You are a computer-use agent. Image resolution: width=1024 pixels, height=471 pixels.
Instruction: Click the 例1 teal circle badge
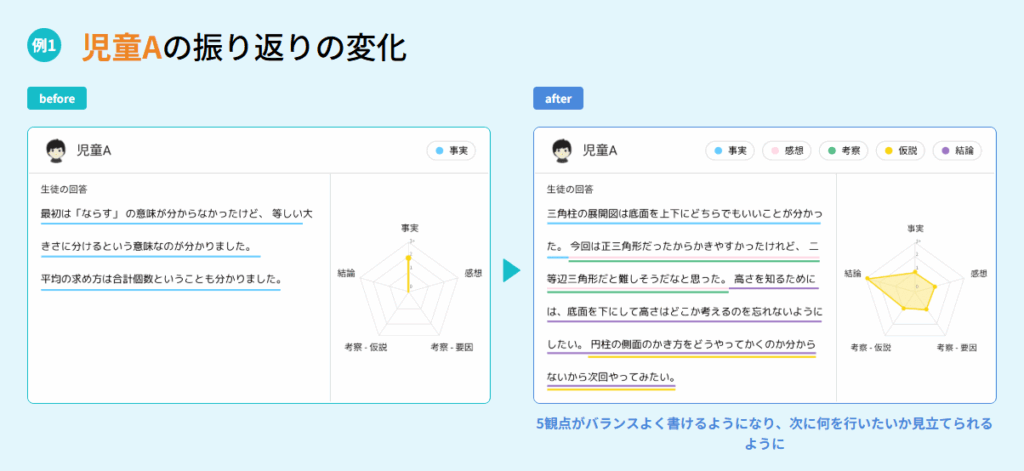tap(45, 45)
